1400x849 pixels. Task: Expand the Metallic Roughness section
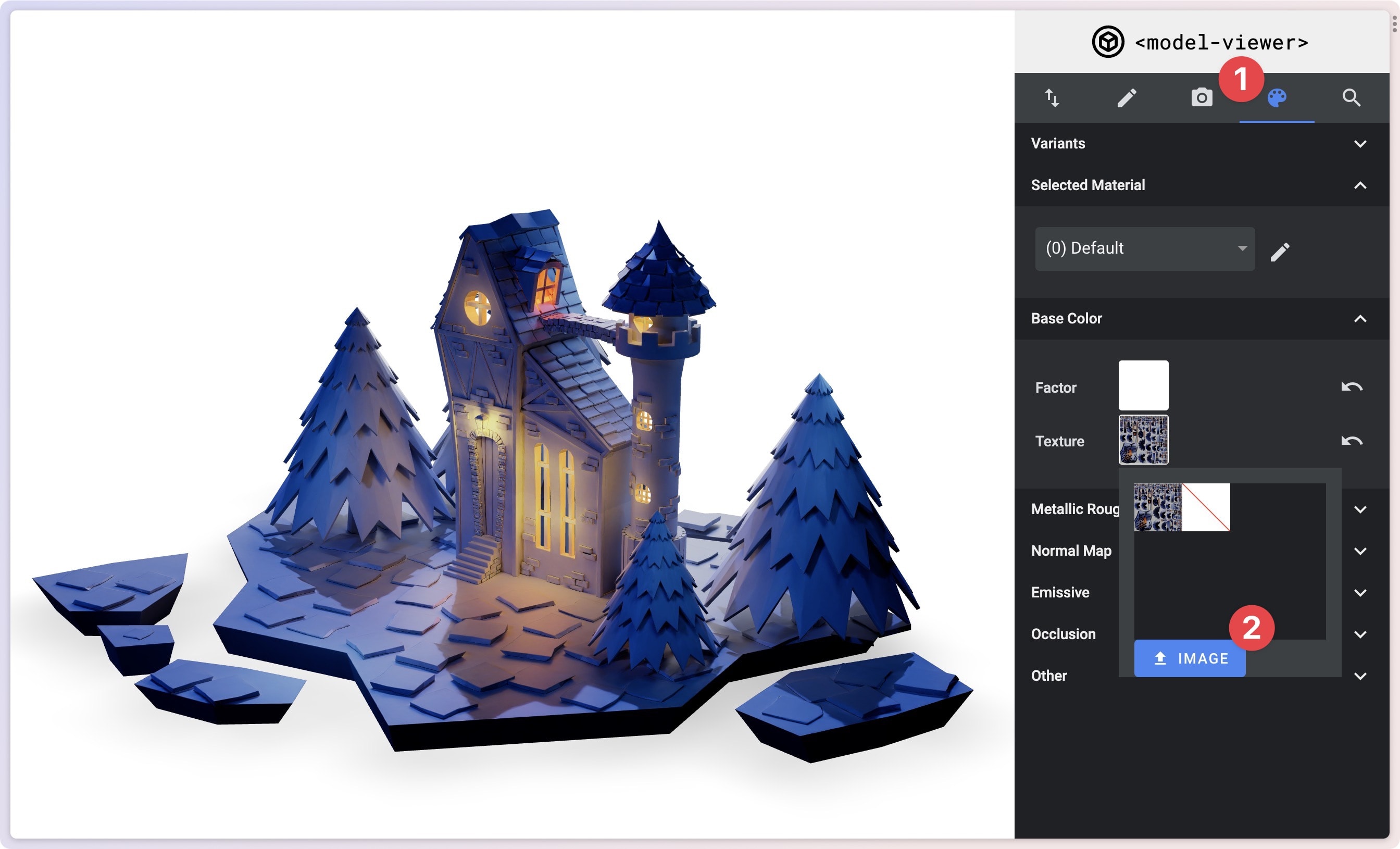(x=1360, y=510)
